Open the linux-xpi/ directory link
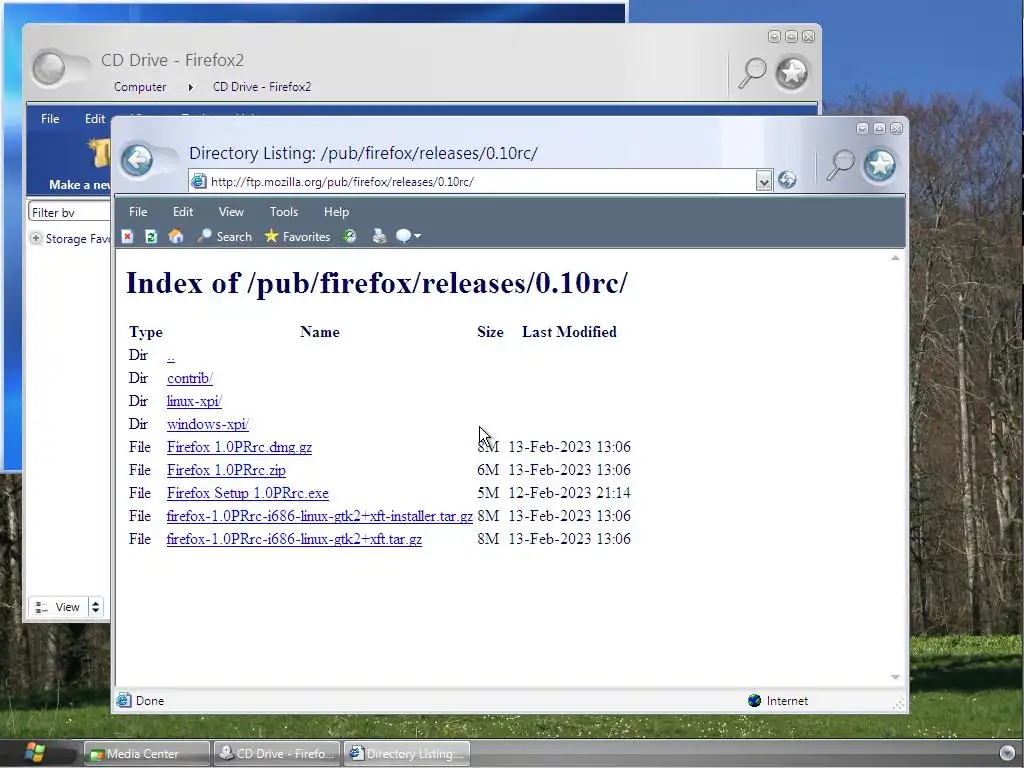The width and height of the screenshot is (1024, 768). tap(194, 401)
